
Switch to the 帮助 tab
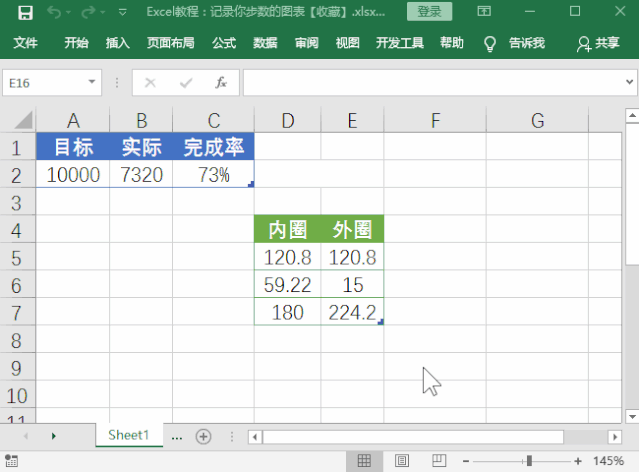tap(452, 42)
